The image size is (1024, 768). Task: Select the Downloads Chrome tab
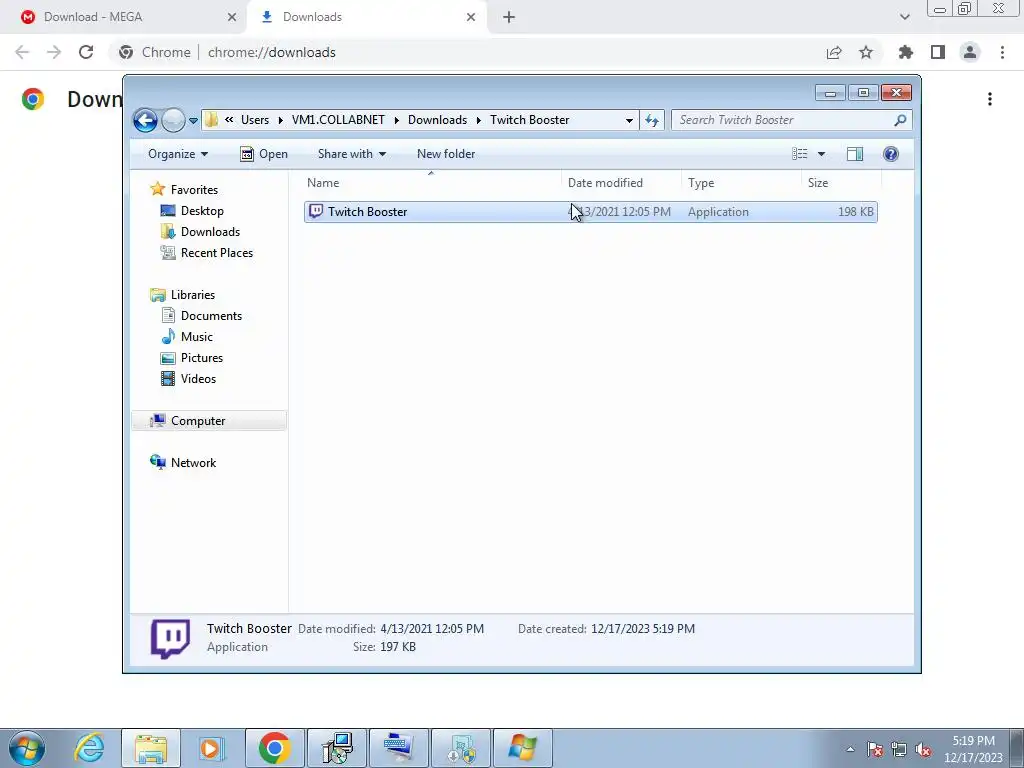[x=366, y=17]
